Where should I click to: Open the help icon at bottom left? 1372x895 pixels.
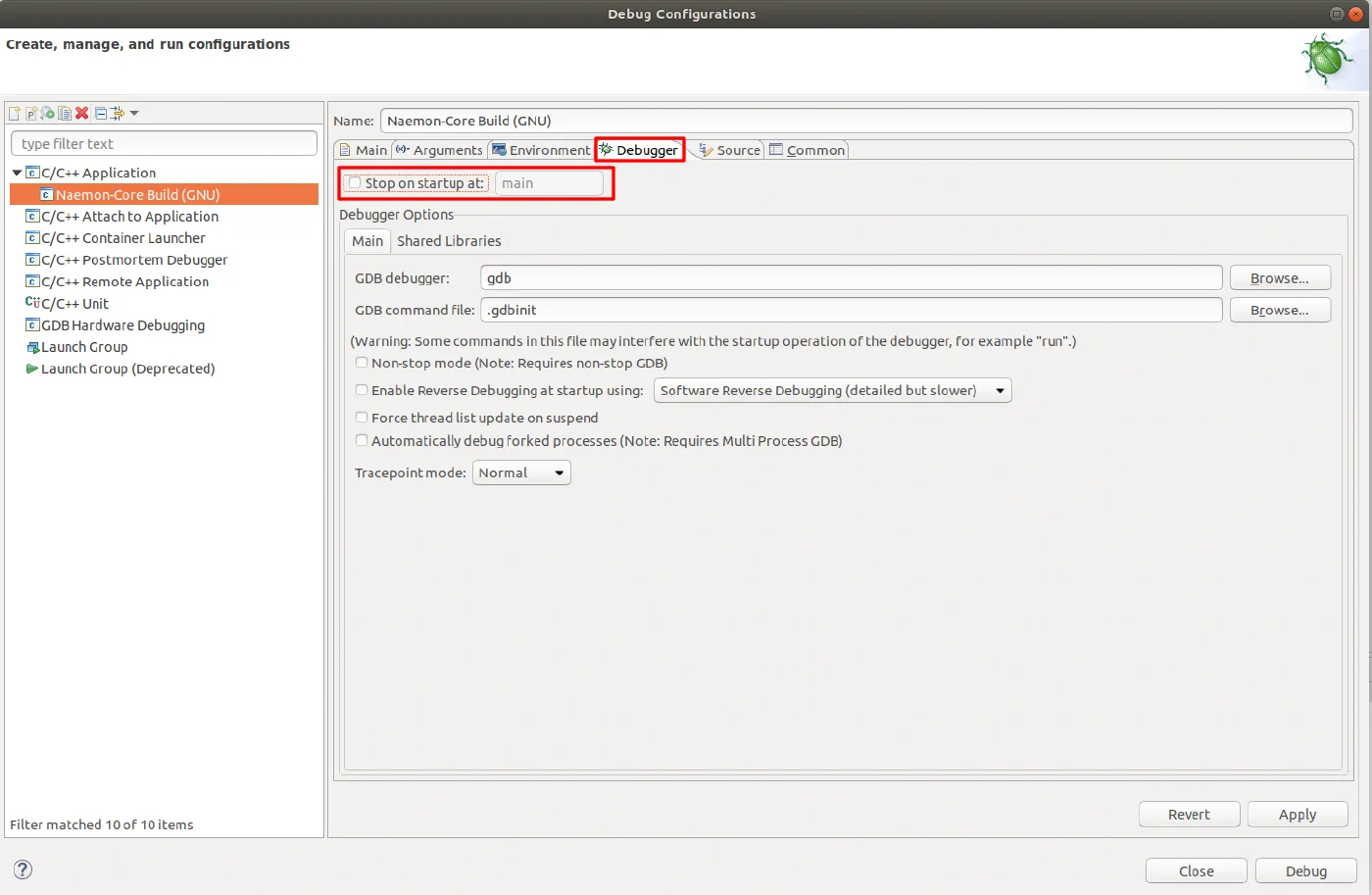pos(24,870)
